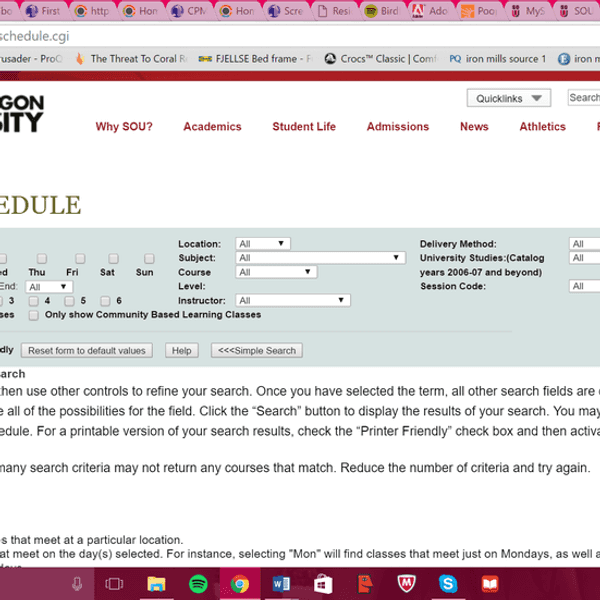This screenshot has height=600, width=600.
Task: Activate the Cortana microphone icon
Action: (77, 584)
